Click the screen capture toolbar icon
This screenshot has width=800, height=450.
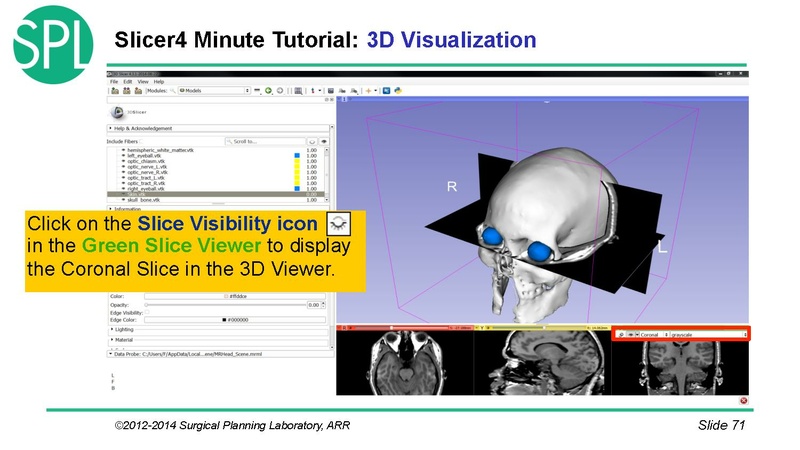click(331, 91)
